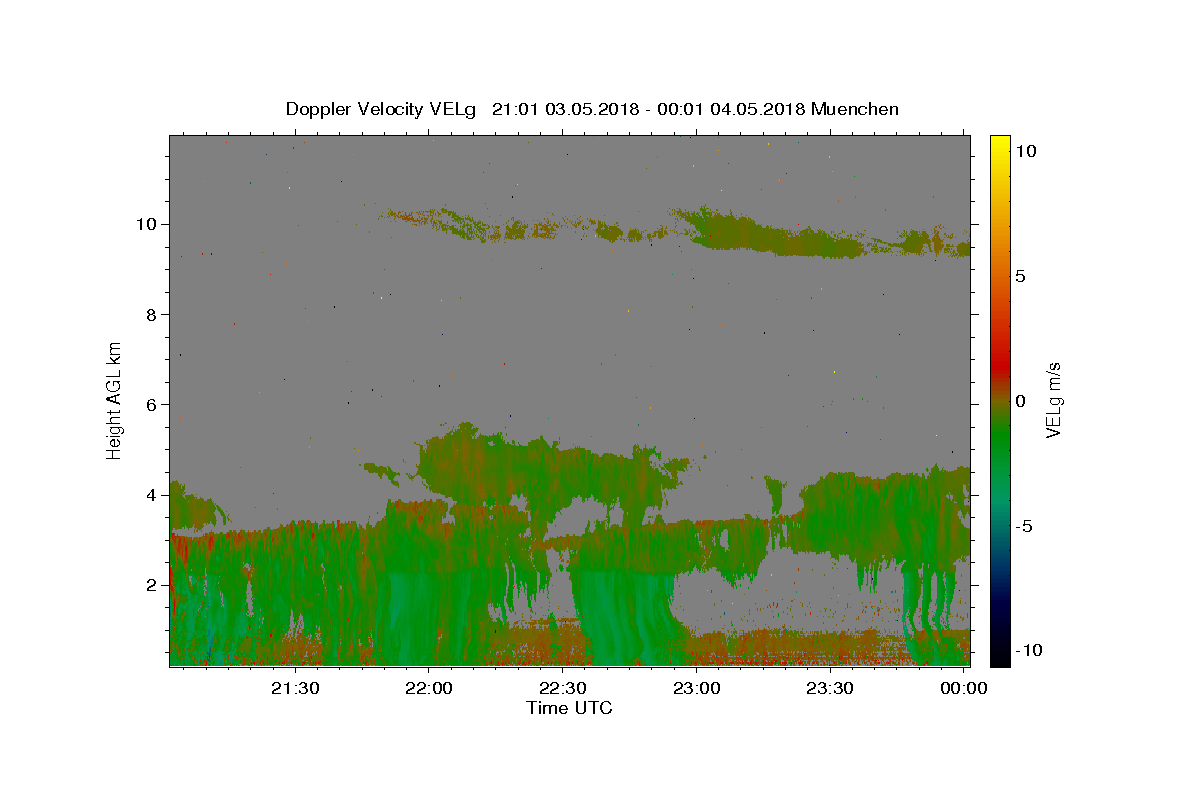The width and height of the screenshot is (1200, 800).
Task: Click the 00:00 time tick label
Action: (963, 688)
